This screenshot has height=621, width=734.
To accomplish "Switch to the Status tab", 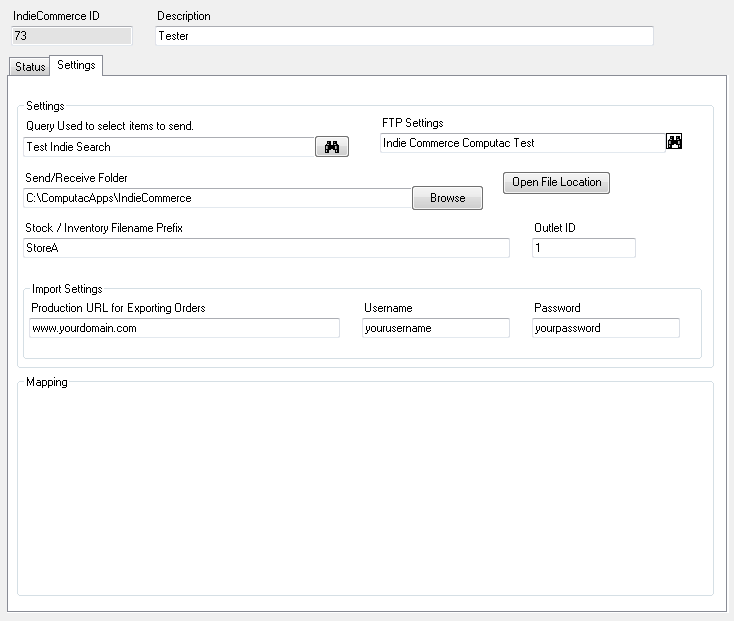I will 29,66.
